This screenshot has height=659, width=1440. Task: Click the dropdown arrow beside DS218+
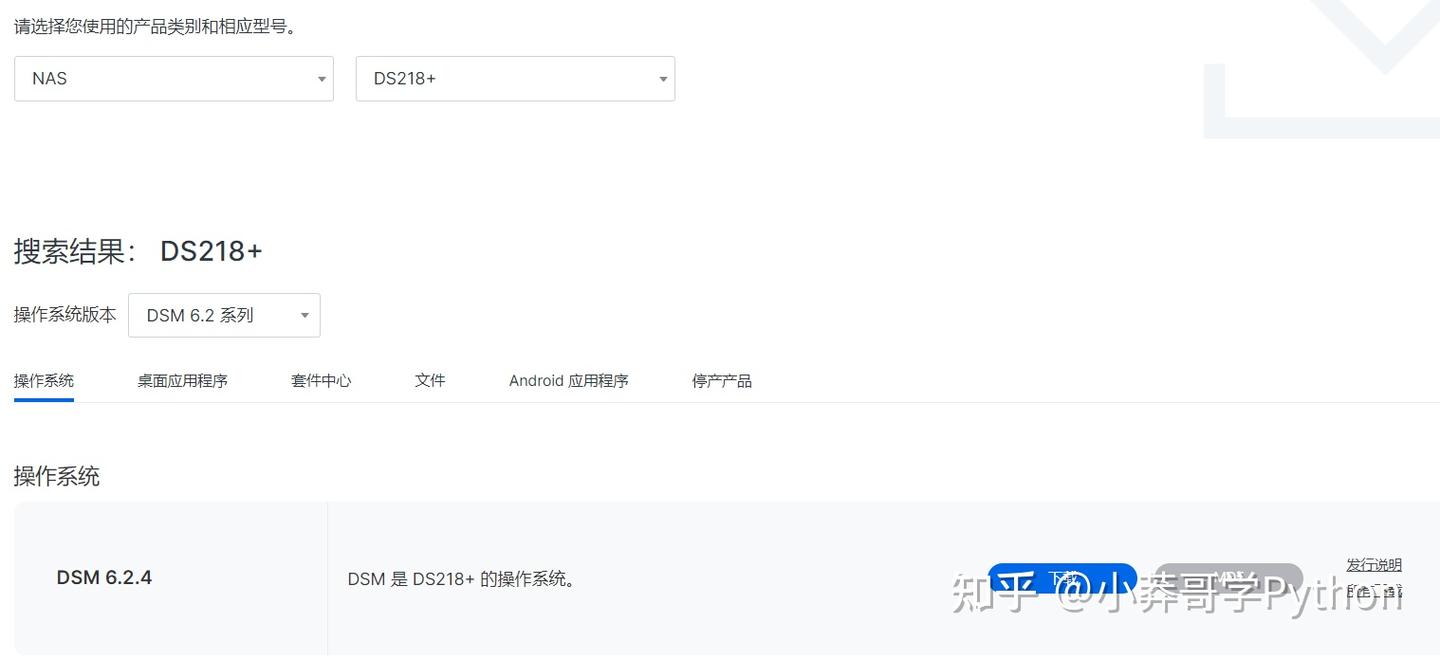coord(662,78)
